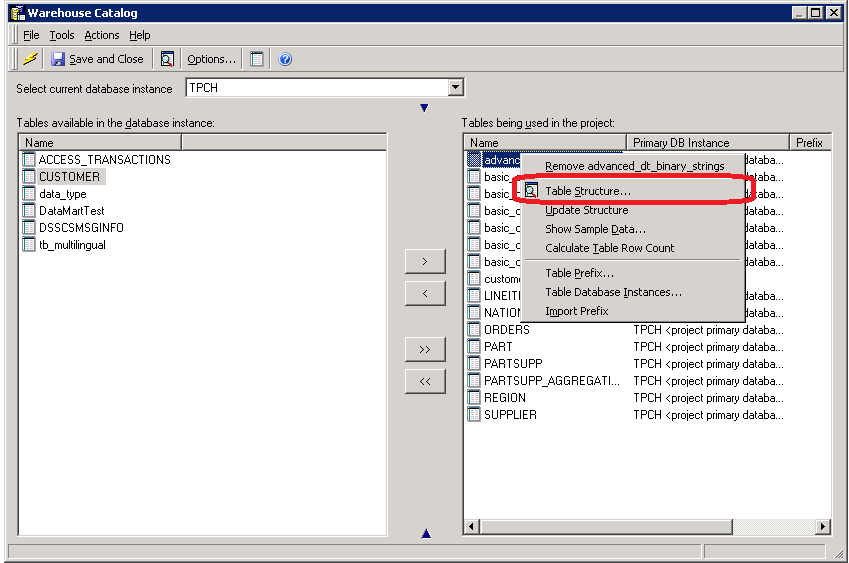The width and height of the screenshot is (849, 563).
Task: Choose Table Structure from context menu
Action: (587, 191)
